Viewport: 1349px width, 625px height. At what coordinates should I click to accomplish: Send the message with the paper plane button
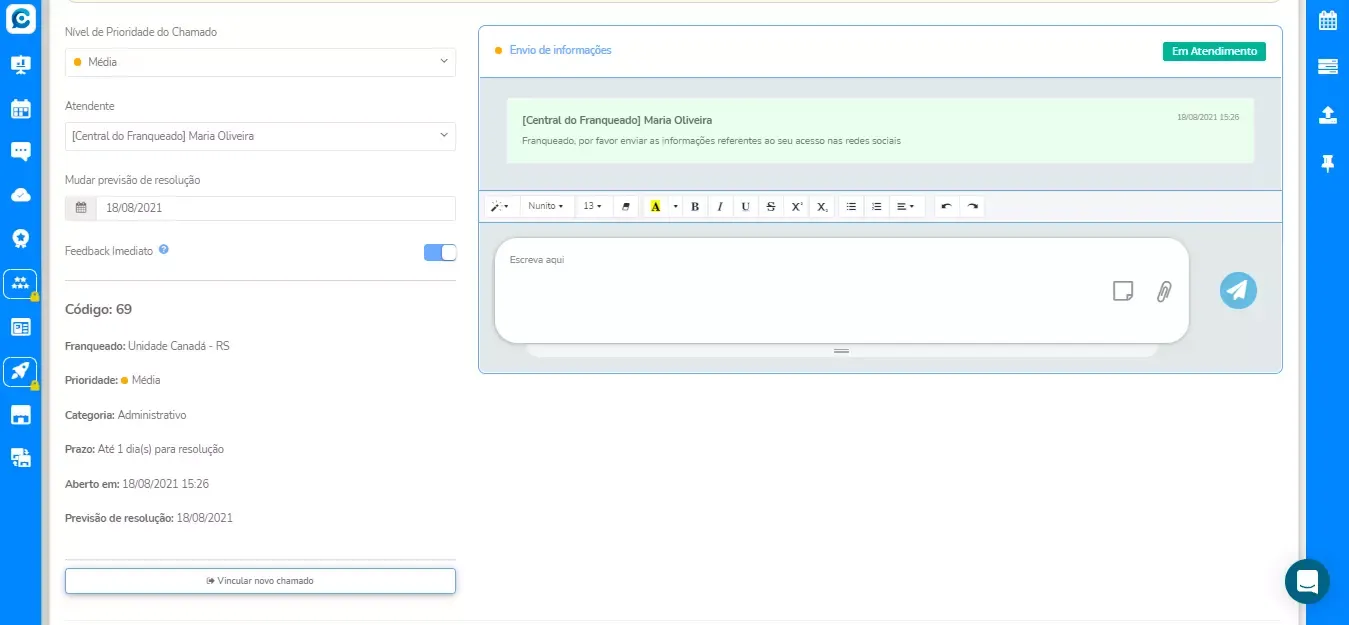point(1238,290)
